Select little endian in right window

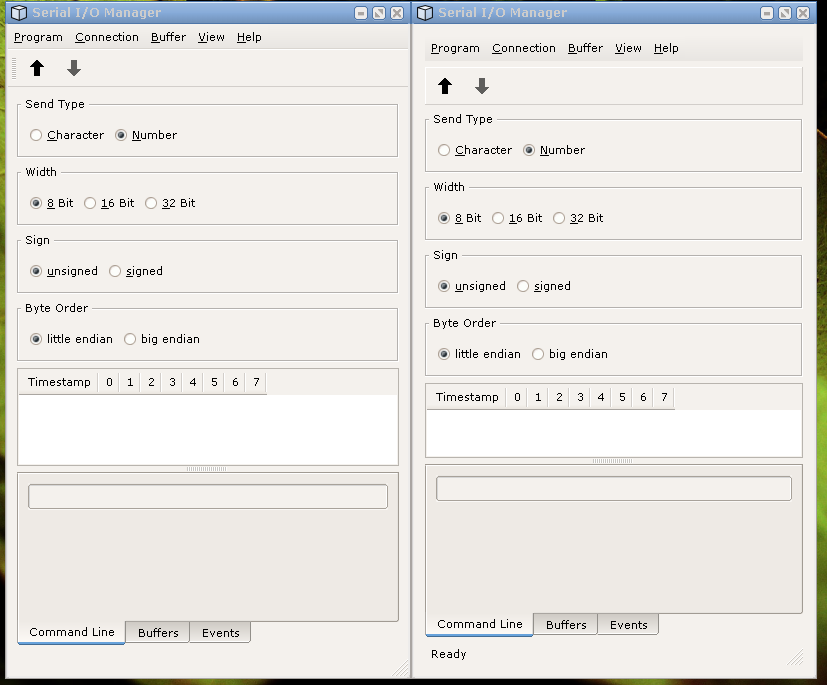pyautogui.click(x=479, y=354)
